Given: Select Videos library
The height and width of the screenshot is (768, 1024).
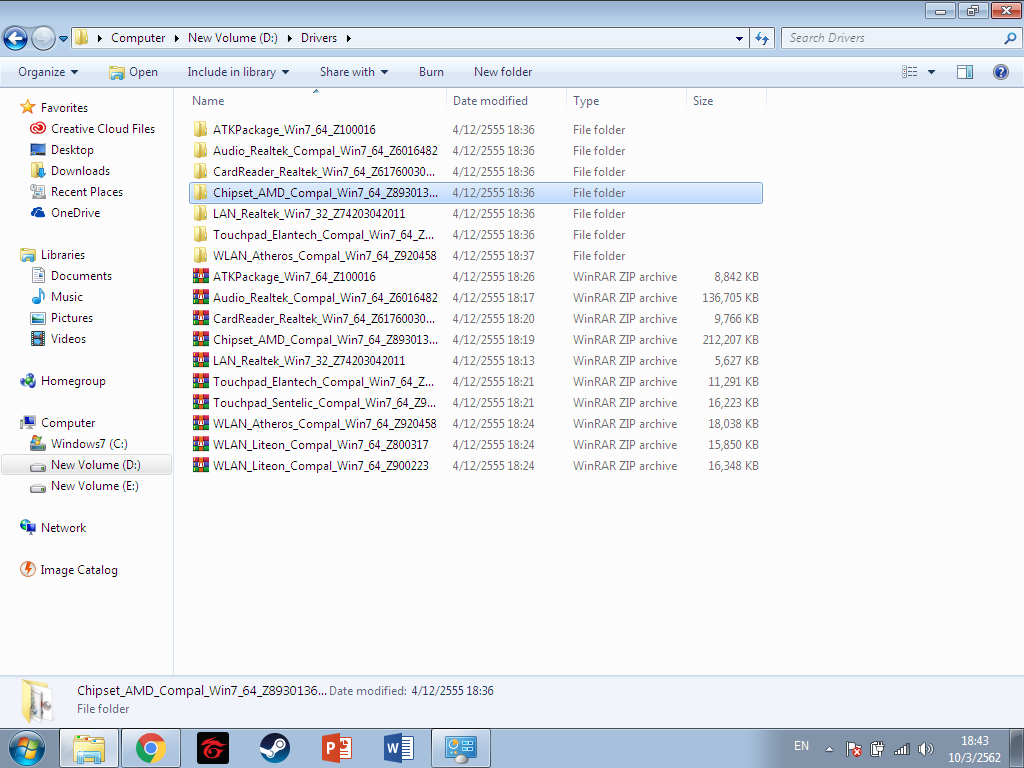Looking at the screenshot, I should 58,338.
